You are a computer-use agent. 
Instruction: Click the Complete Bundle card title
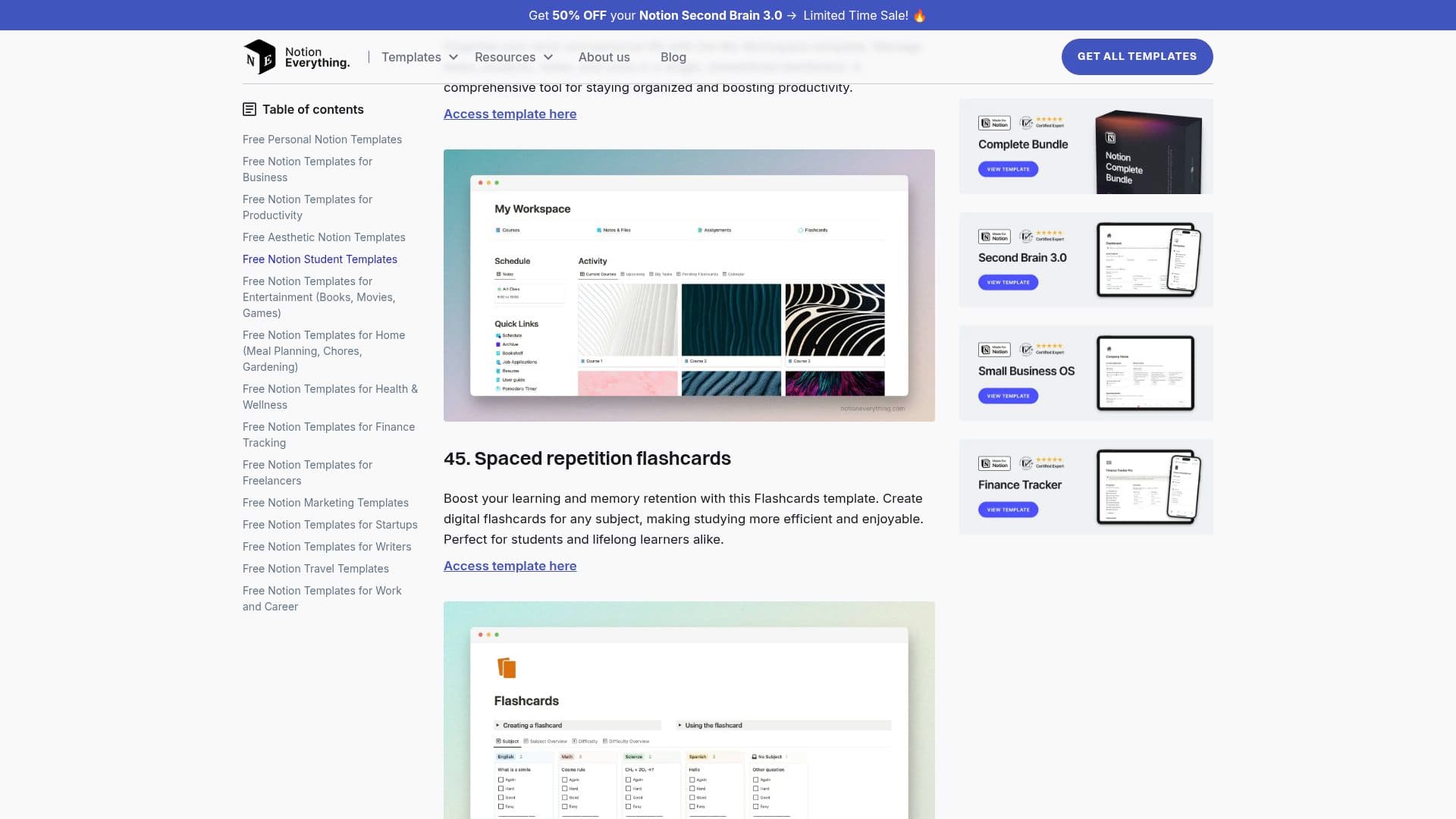pos(1023,144)
